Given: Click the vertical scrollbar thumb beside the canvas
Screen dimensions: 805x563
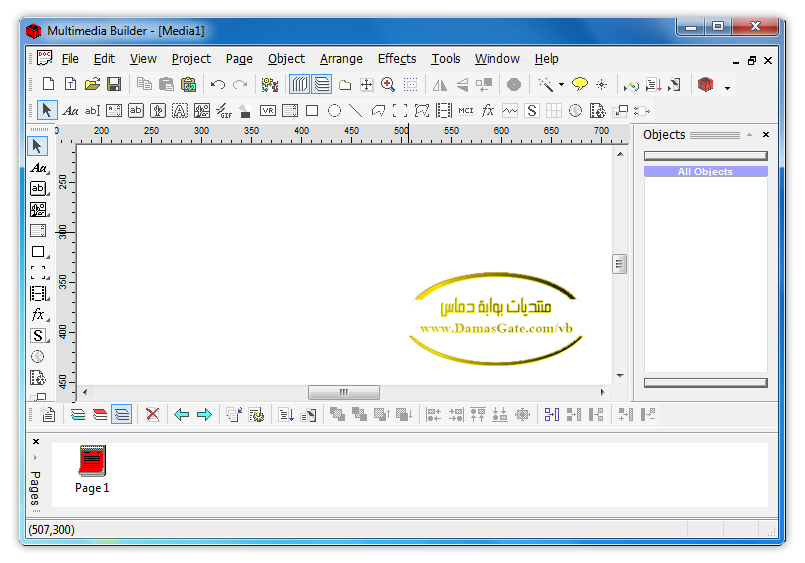Looking at the screenshot, I should click(x=620, y=264).
